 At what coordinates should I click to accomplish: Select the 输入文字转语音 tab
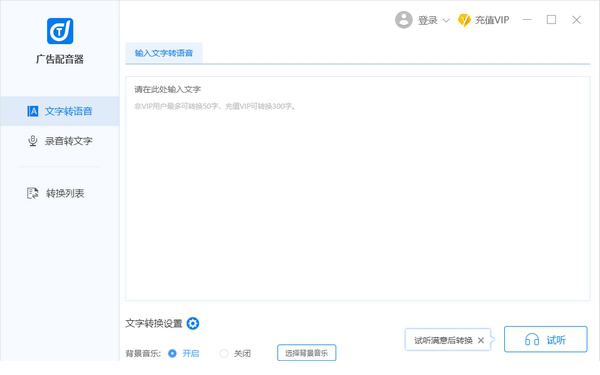pyautogui.click(x=164, y=53)
